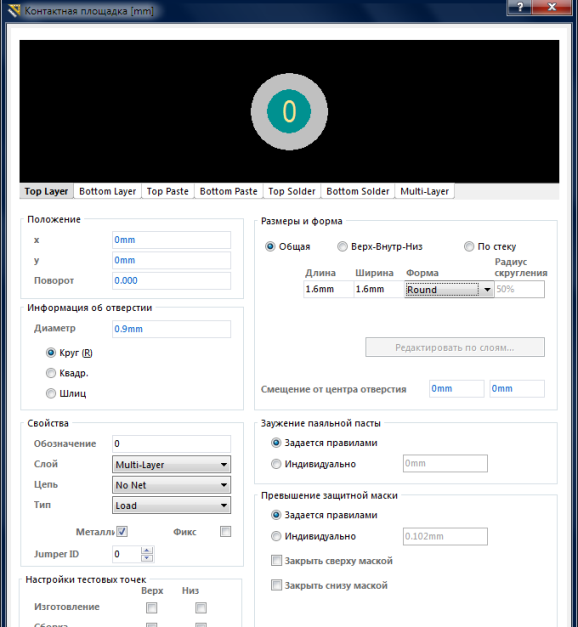Select the Bottom Solder tab
Screen dimensions: 578x627
click(x=358, y=191)
